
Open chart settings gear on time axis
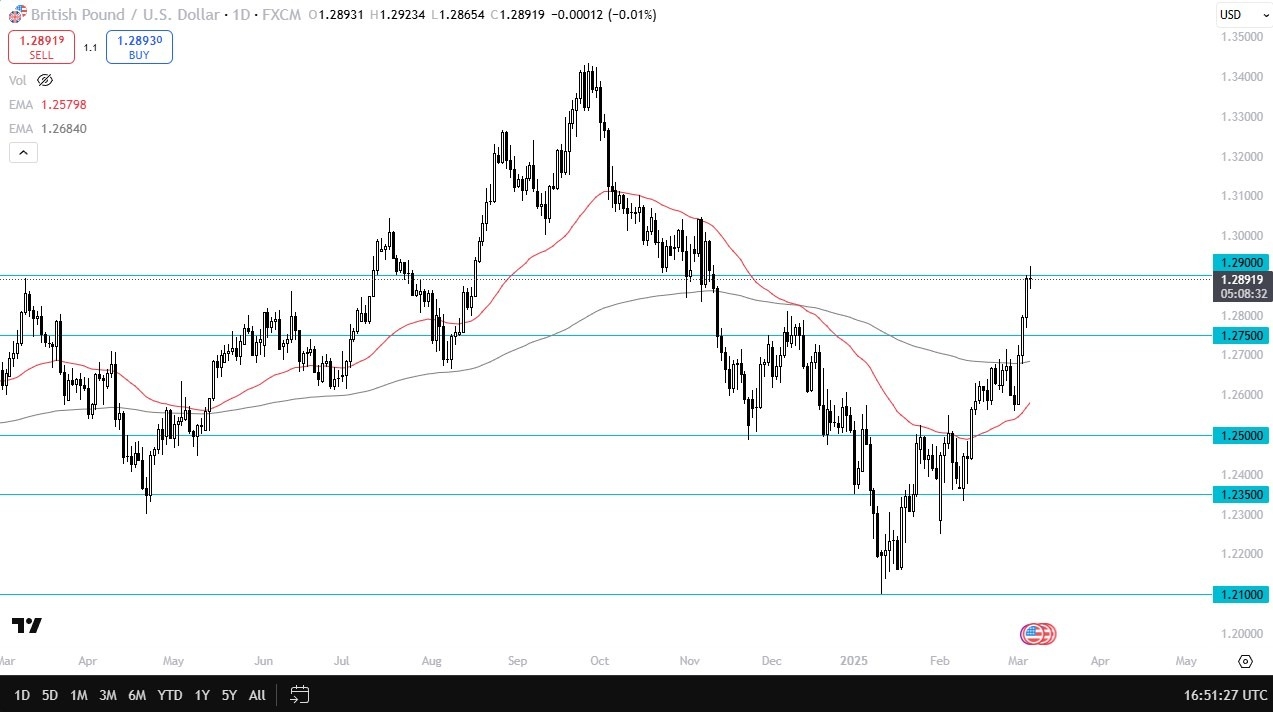point(1245,662)
